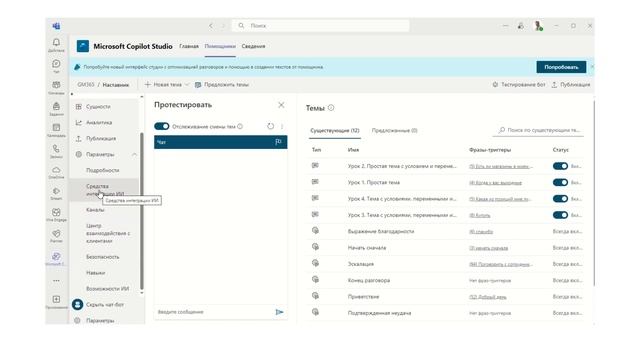Viewport: 640px width, 360px height.
Task: Send message with paper plane icon
Action: 279,312
